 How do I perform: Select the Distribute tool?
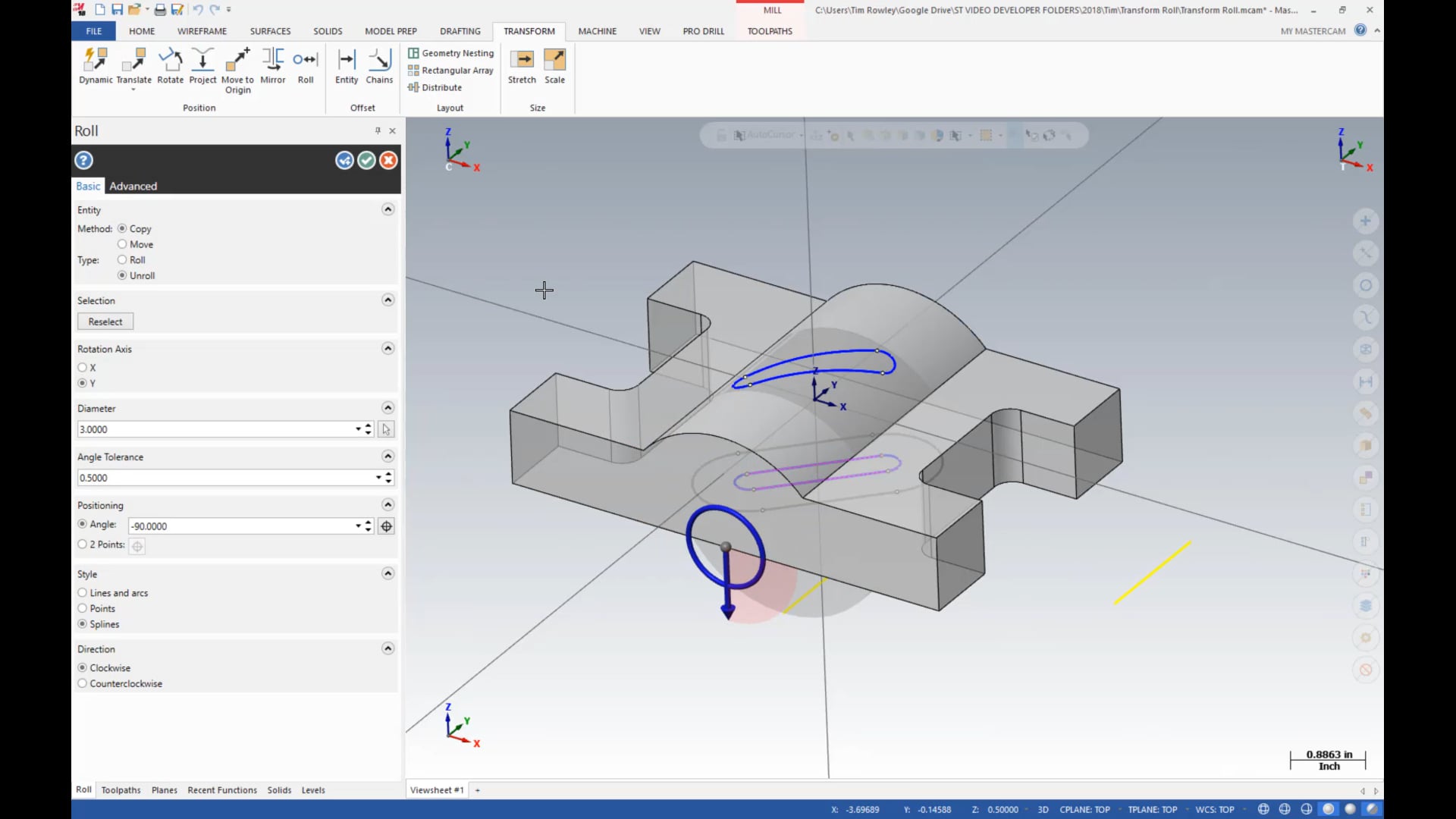tap(435, 87)
